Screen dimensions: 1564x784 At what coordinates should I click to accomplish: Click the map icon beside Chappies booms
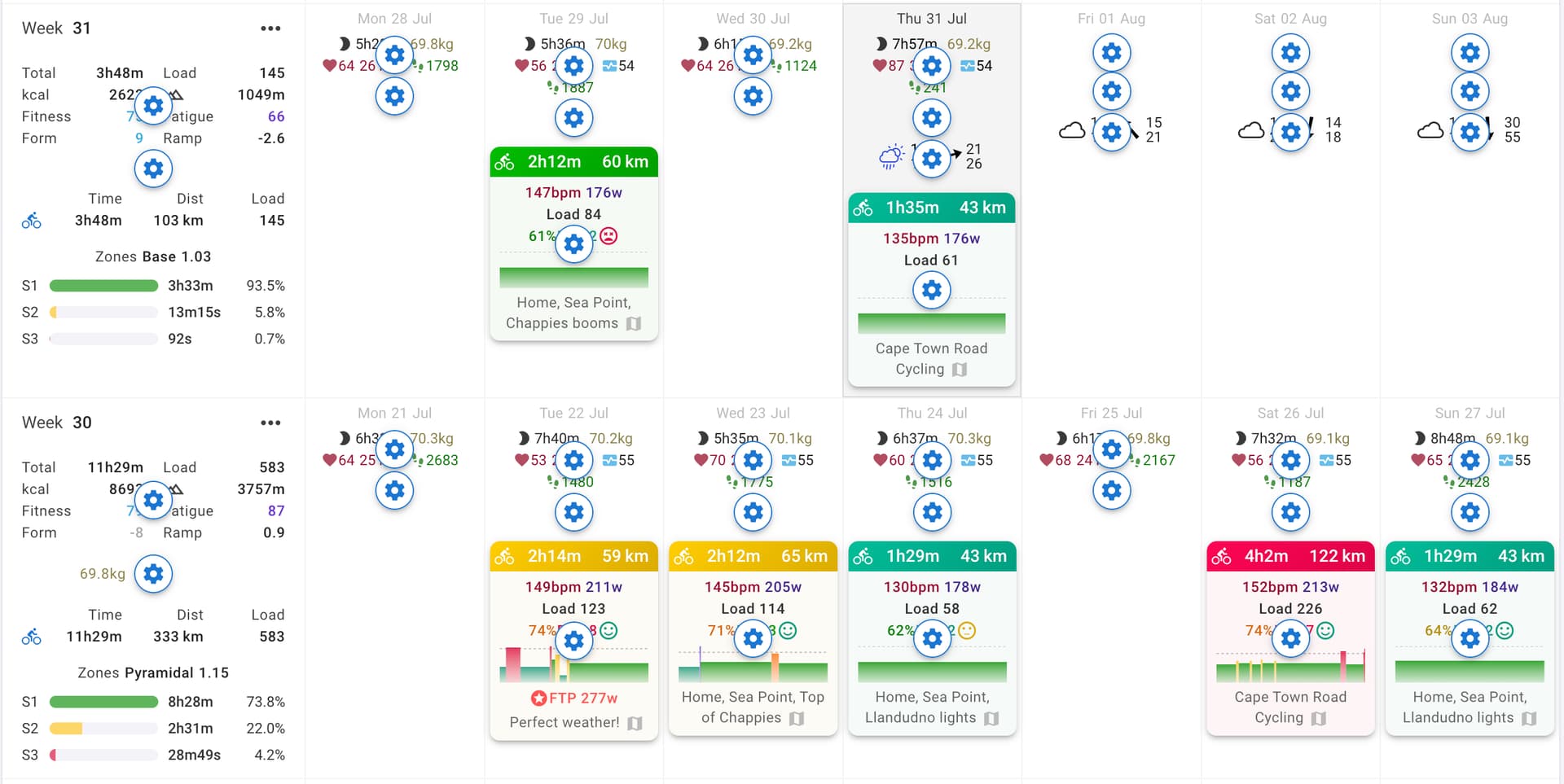(x=634, y=324)
